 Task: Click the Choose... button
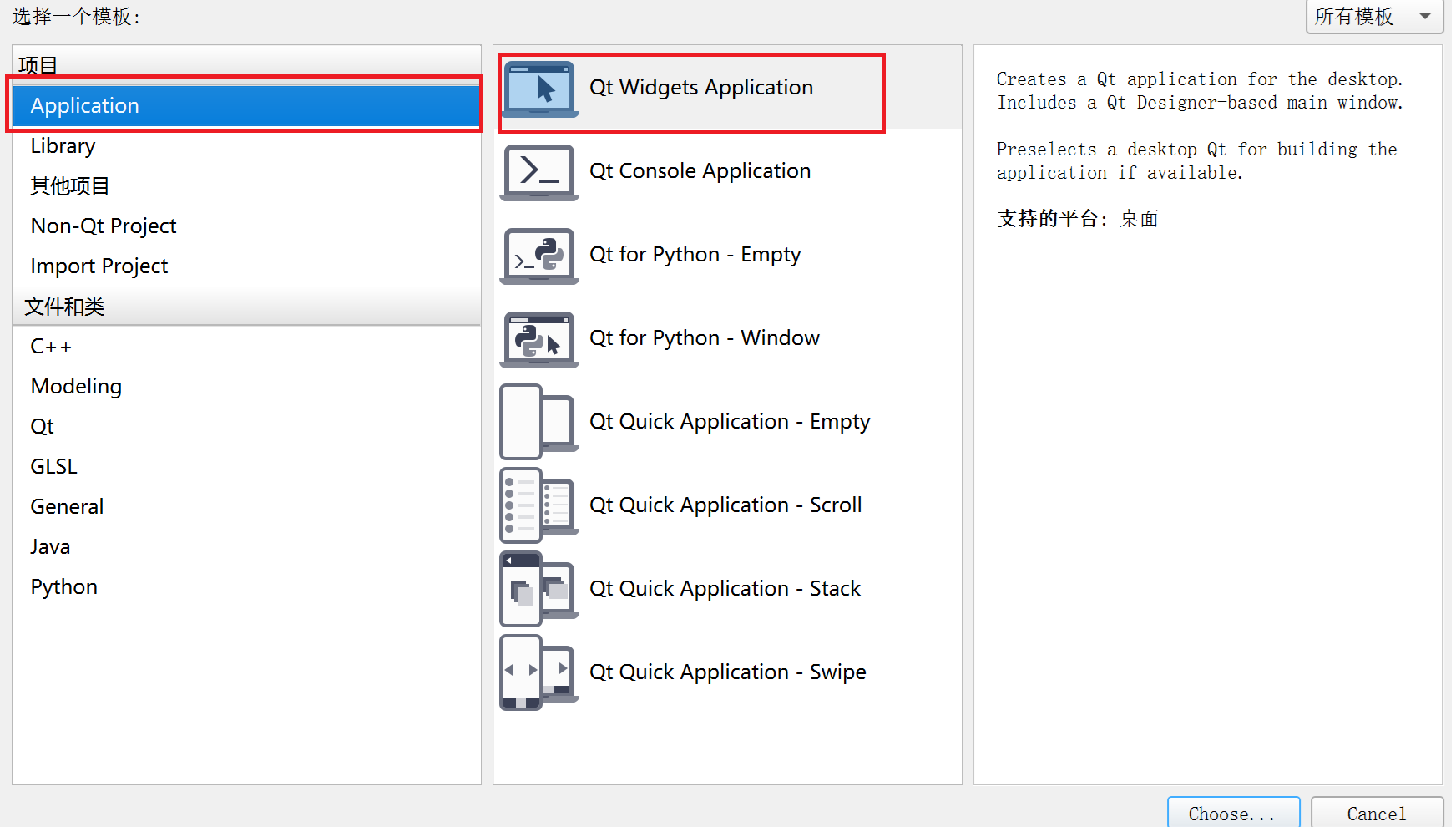tap(1233, 814)
